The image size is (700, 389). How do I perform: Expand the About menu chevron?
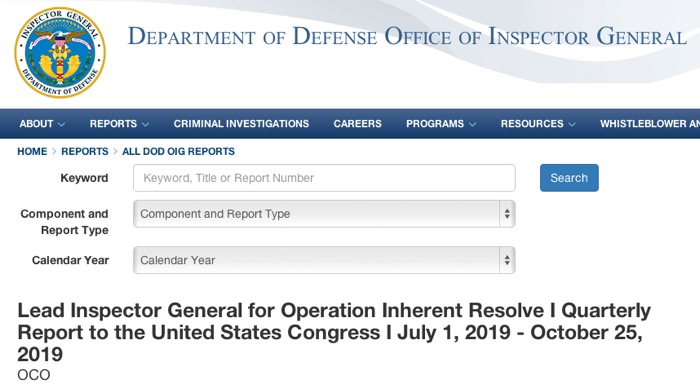(62, 124)
